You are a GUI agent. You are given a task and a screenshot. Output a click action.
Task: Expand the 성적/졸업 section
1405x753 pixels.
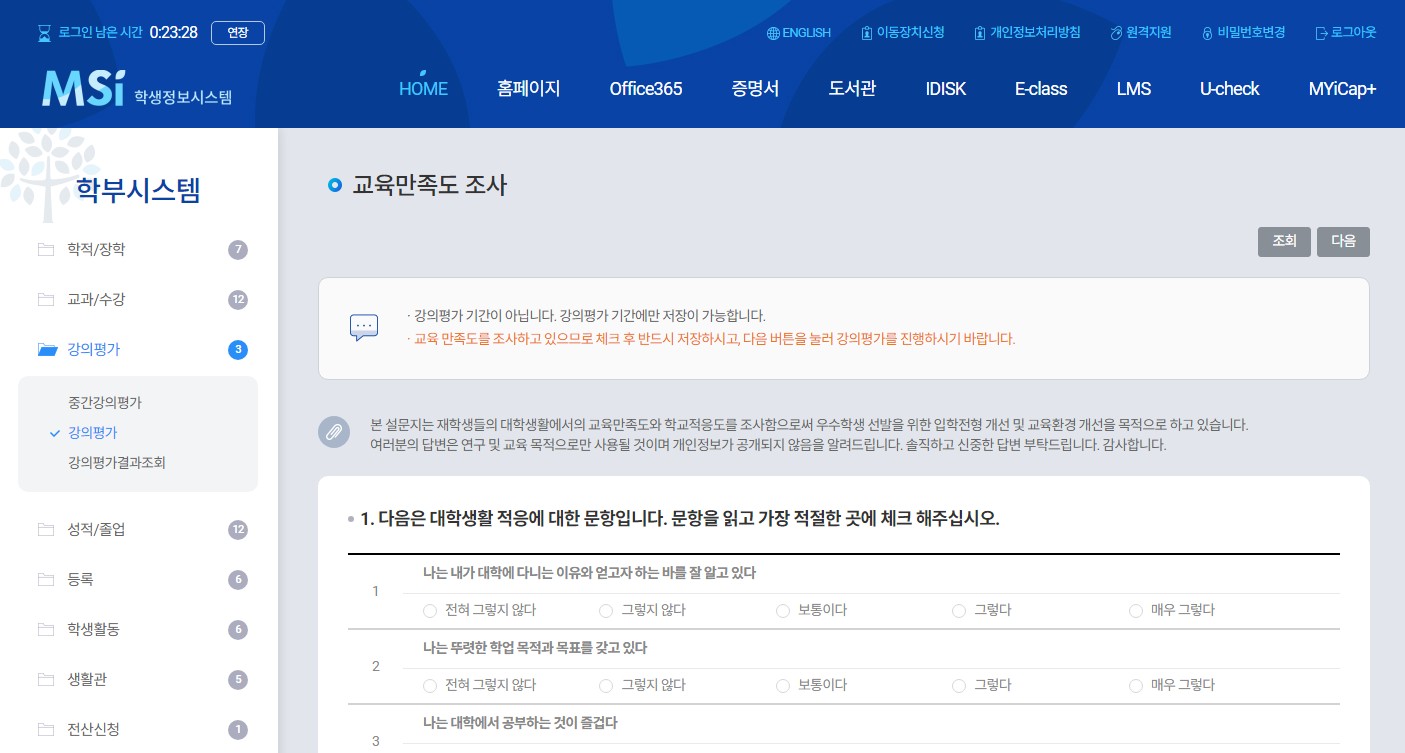[97, 529]
